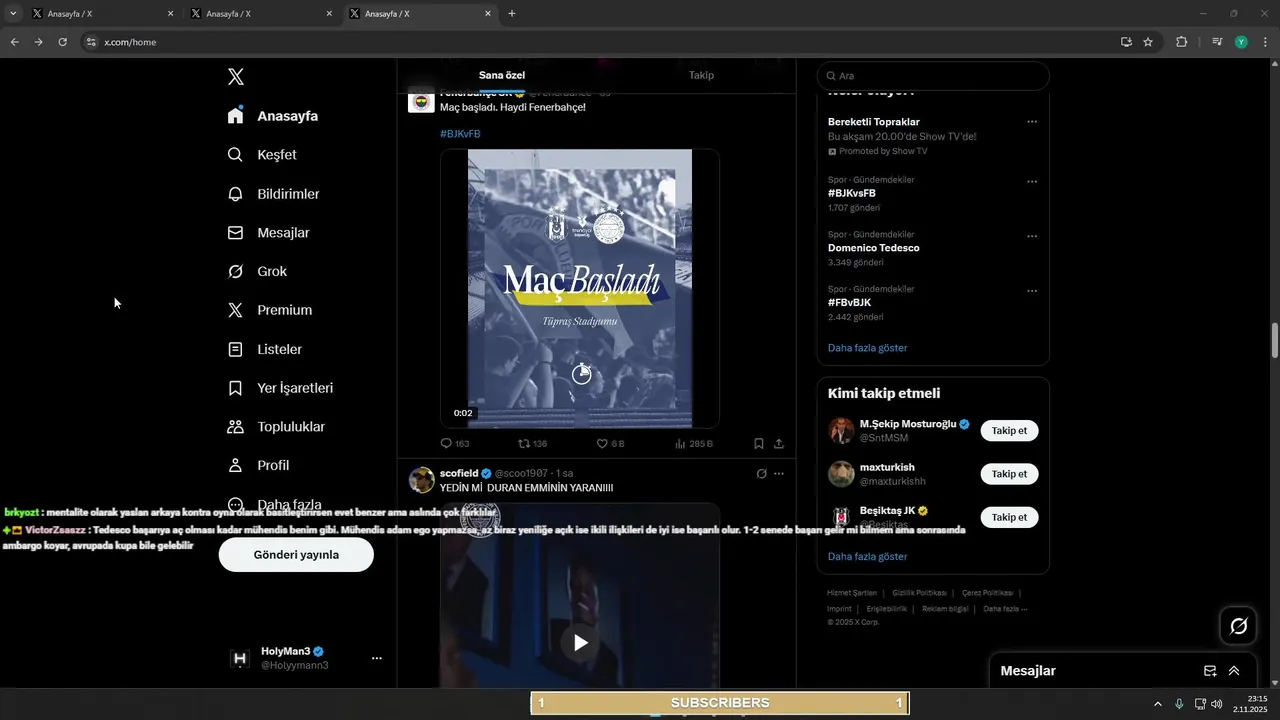Open the tab search dropdown arrow
The height and width of the screenshot is (720, 1280).
pos(13,14)
